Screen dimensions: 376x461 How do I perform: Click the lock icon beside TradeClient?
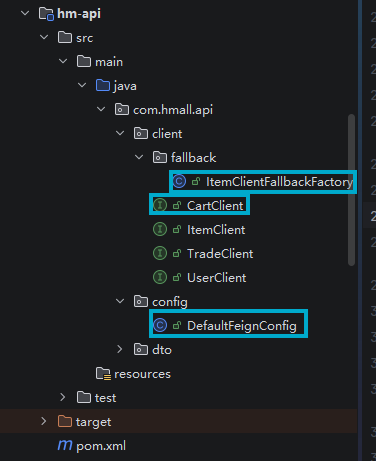177,253
